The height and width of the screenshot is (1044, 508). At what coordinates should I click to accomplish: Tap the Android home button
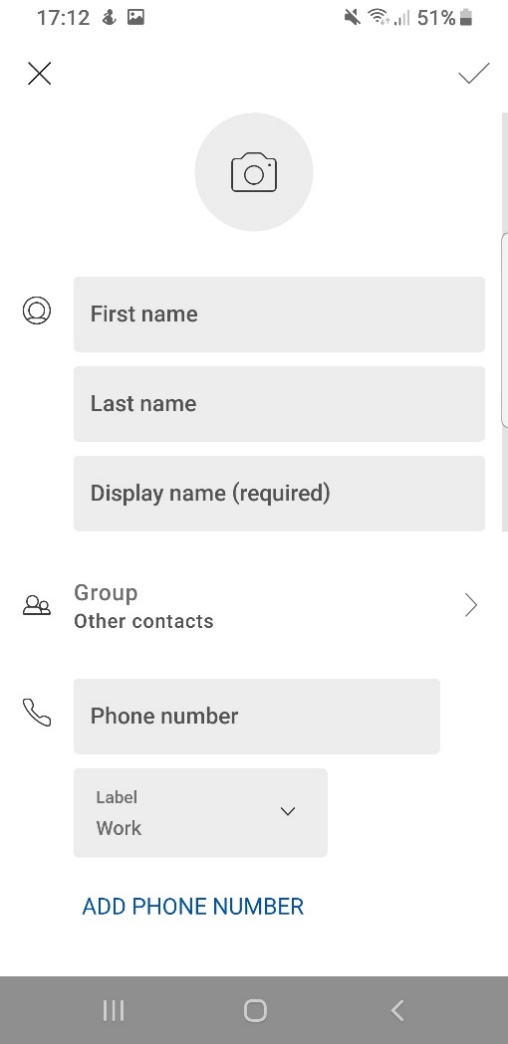click(x=255, y=1011)
